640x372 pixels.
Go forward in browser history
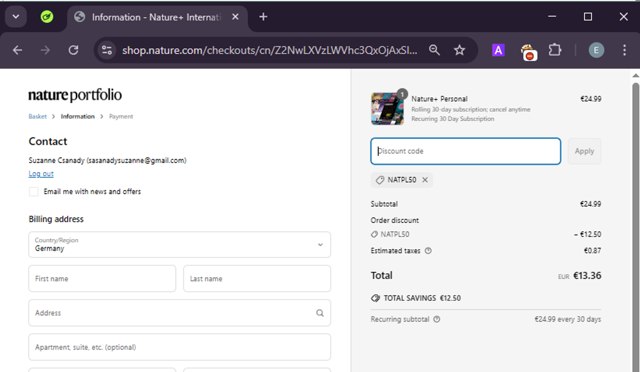pyautogui.click(x=45, y=50)
